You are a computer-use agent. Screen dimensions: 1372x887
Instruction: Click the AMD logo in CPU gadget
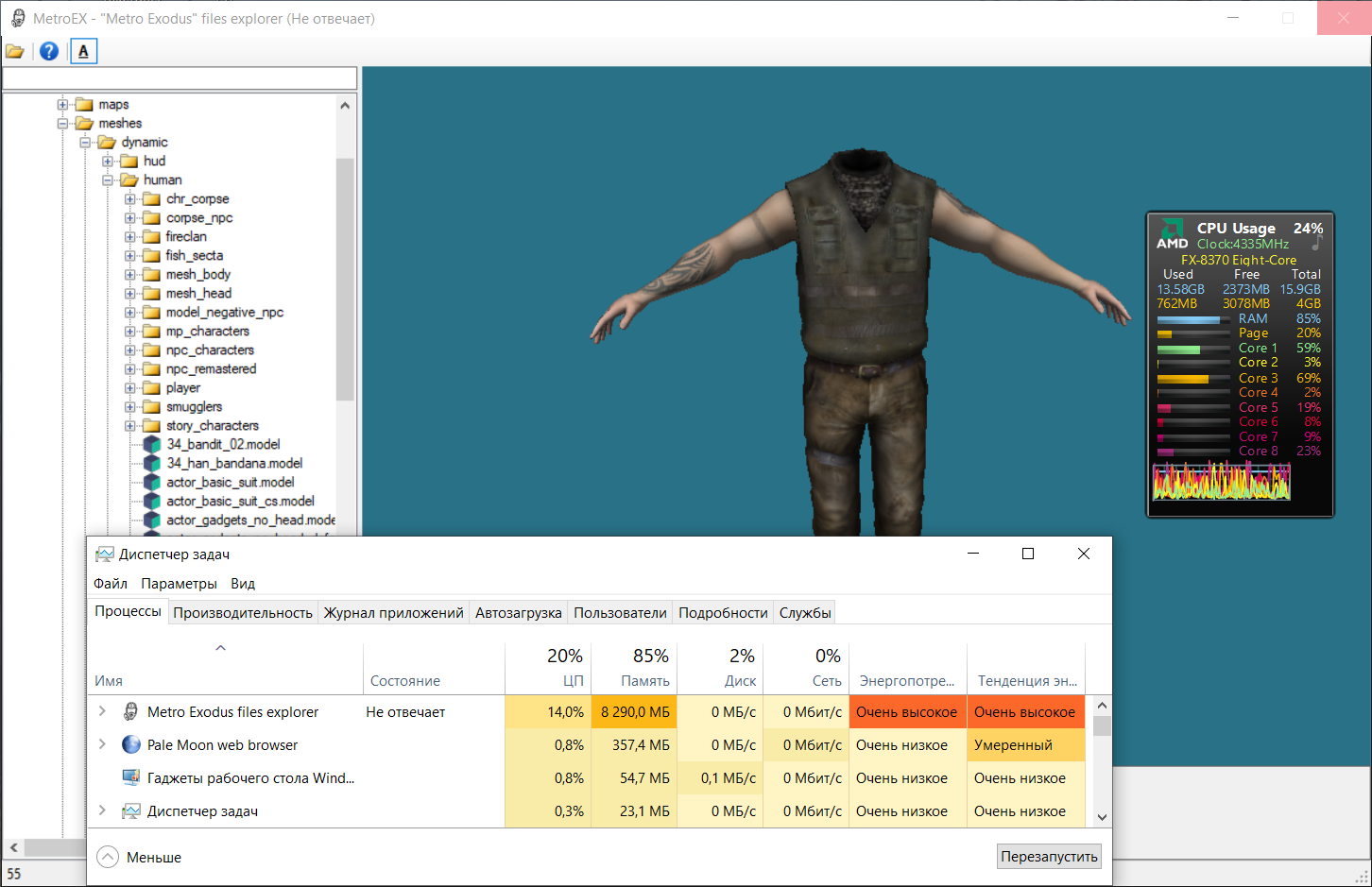tap(1172, 234)
